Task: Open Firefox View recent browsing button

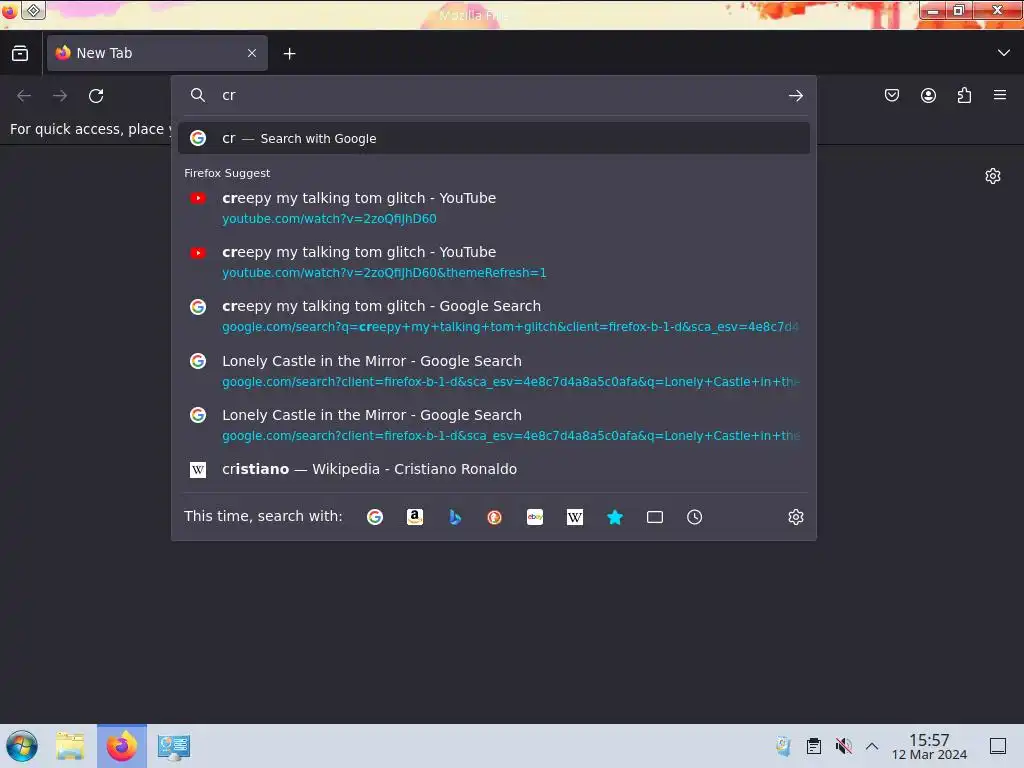Action: click(20, 53)
